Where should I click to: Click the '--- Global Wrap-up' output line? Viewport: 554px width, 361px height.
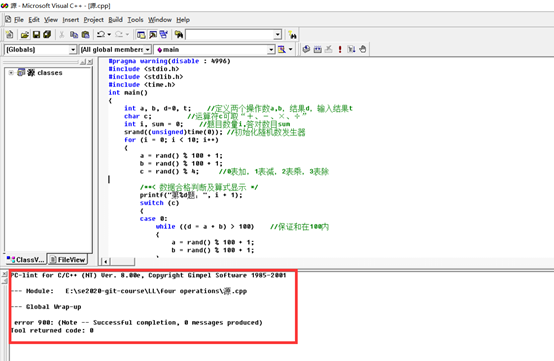[x=46, y=307]
